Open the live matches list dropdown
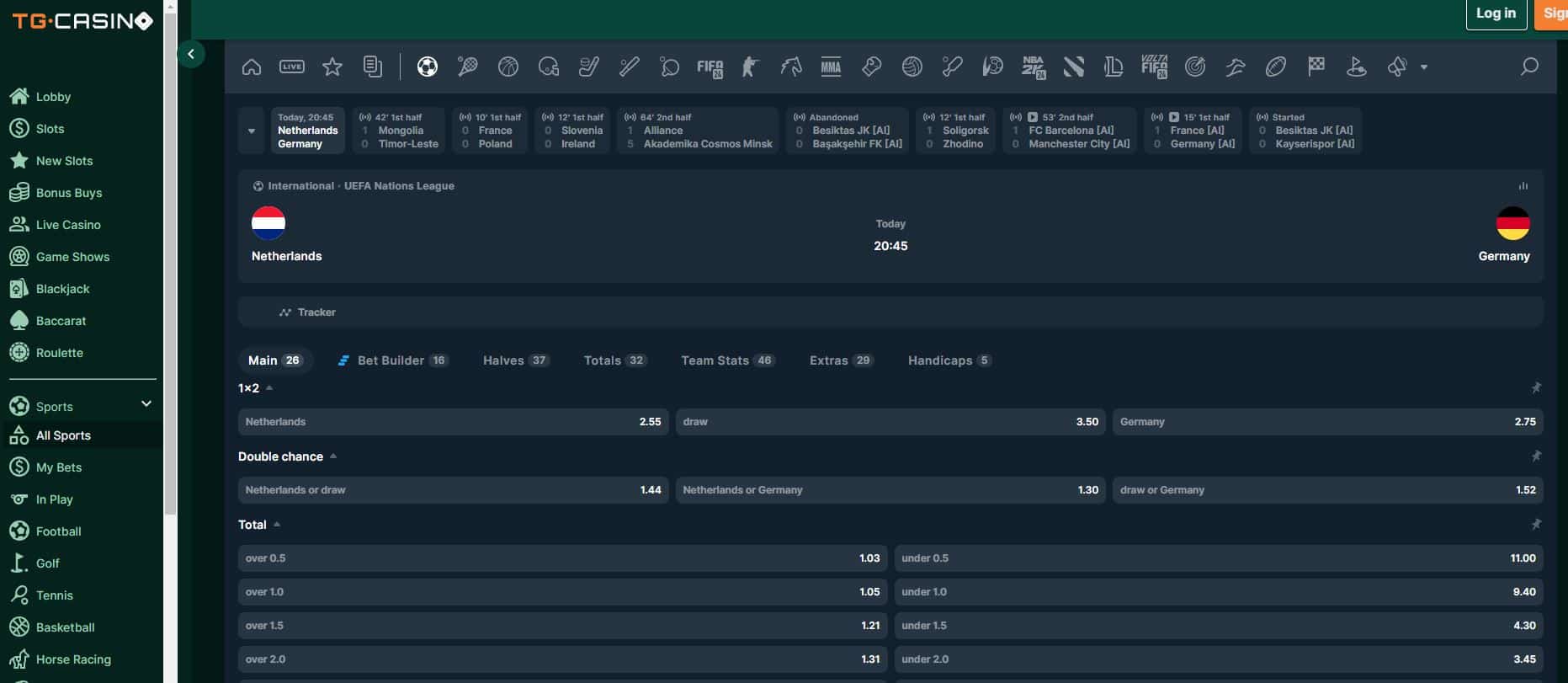 coord(251,131)
